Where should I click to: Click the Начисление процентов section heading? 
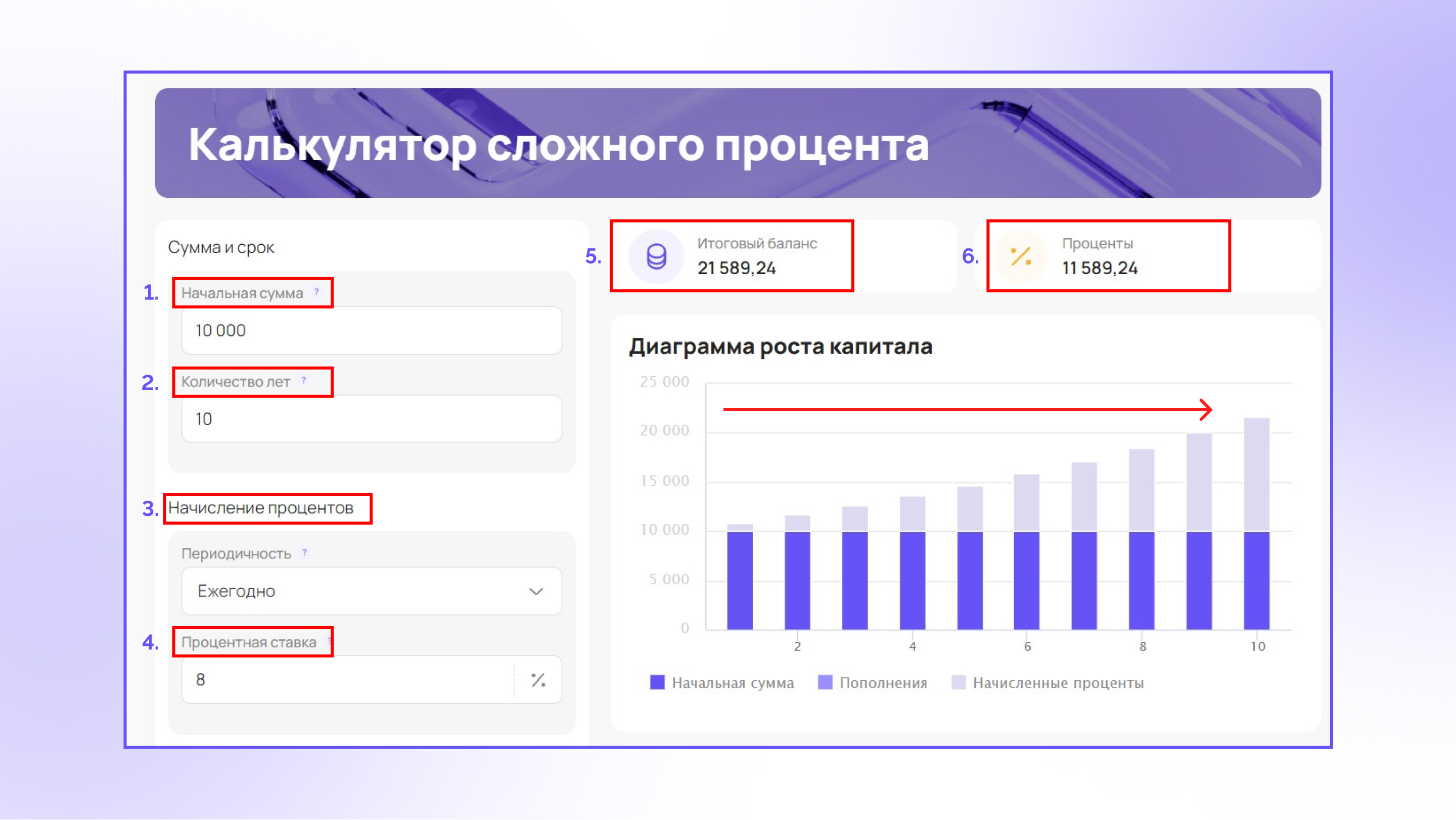(x=260, y=508)
